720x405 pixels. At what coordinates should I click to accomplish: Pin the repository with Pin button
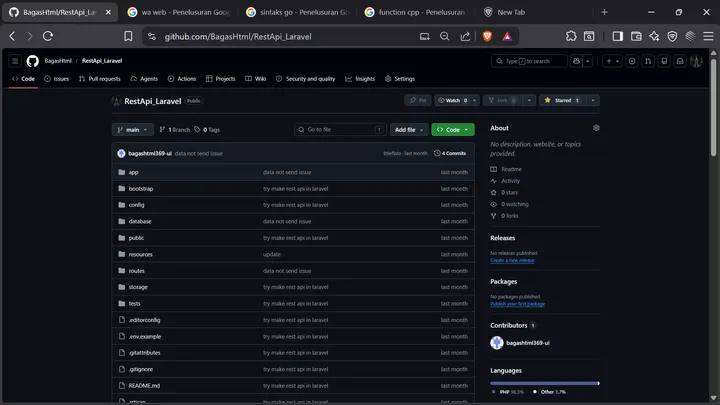point(418,100)
